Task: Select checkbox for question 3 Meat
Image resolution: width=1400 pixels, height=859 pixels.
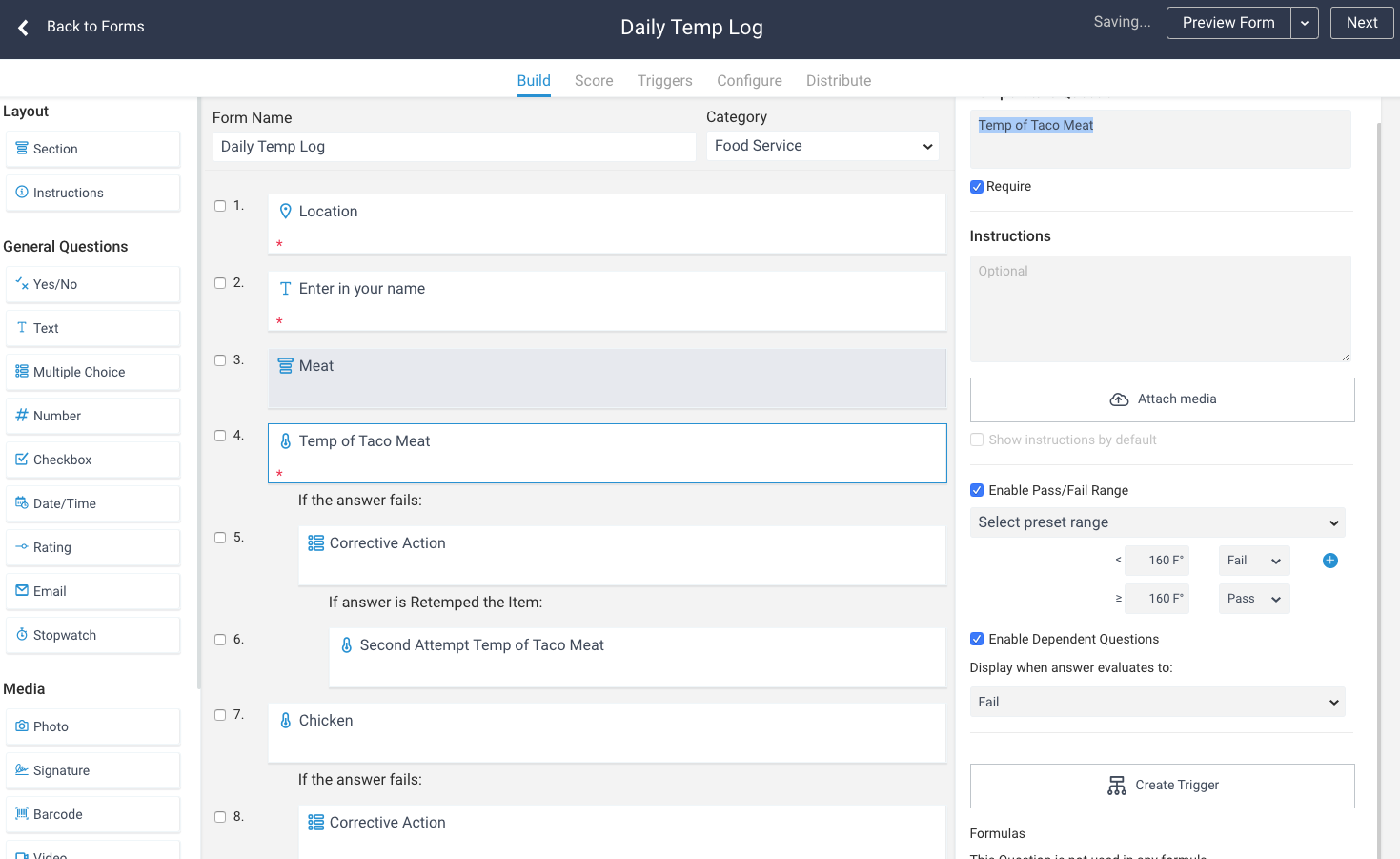Action: pos(220,360)
